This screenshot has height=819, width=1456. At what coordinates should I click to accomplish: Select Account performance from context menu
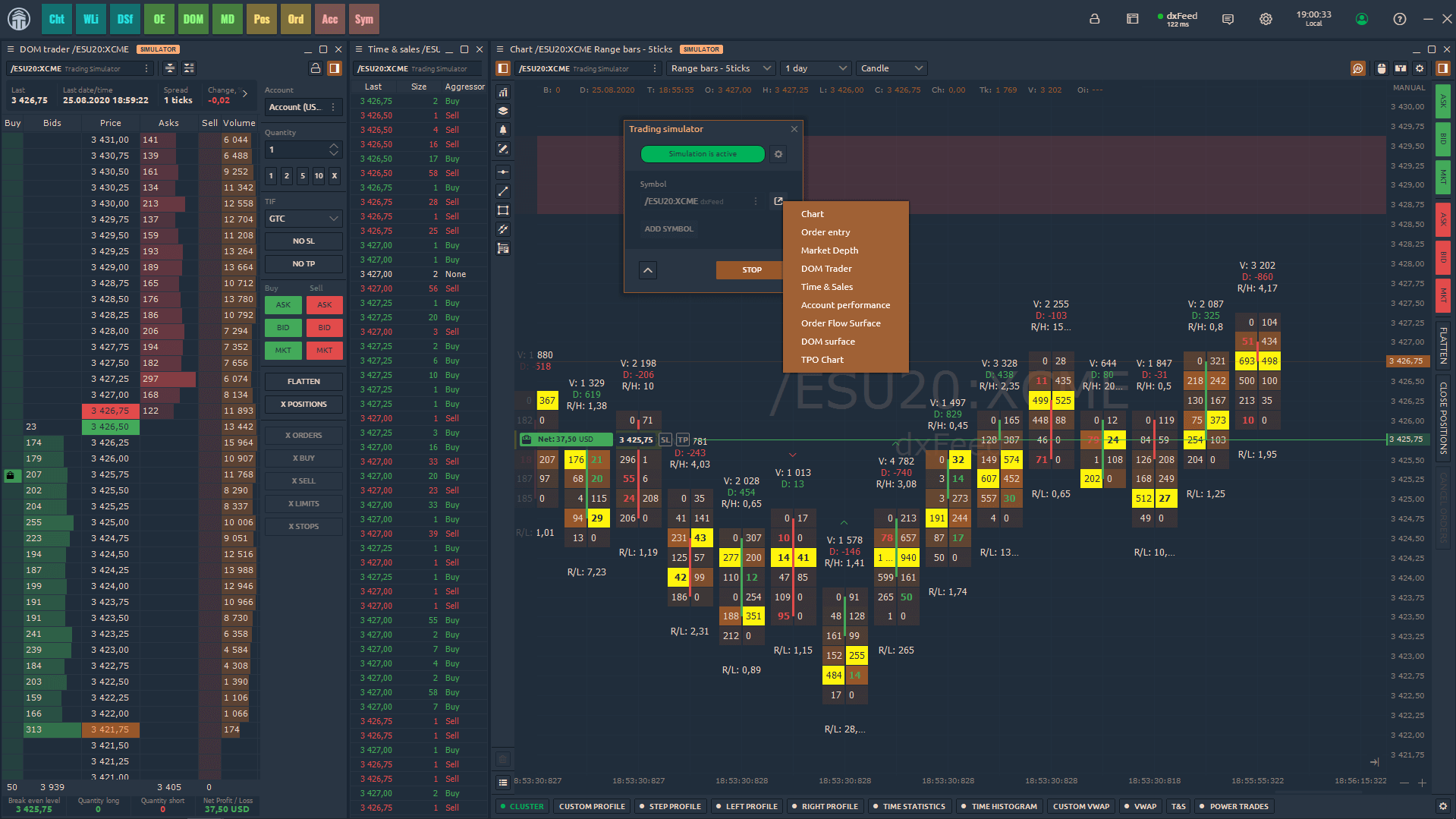click(845, 305)
